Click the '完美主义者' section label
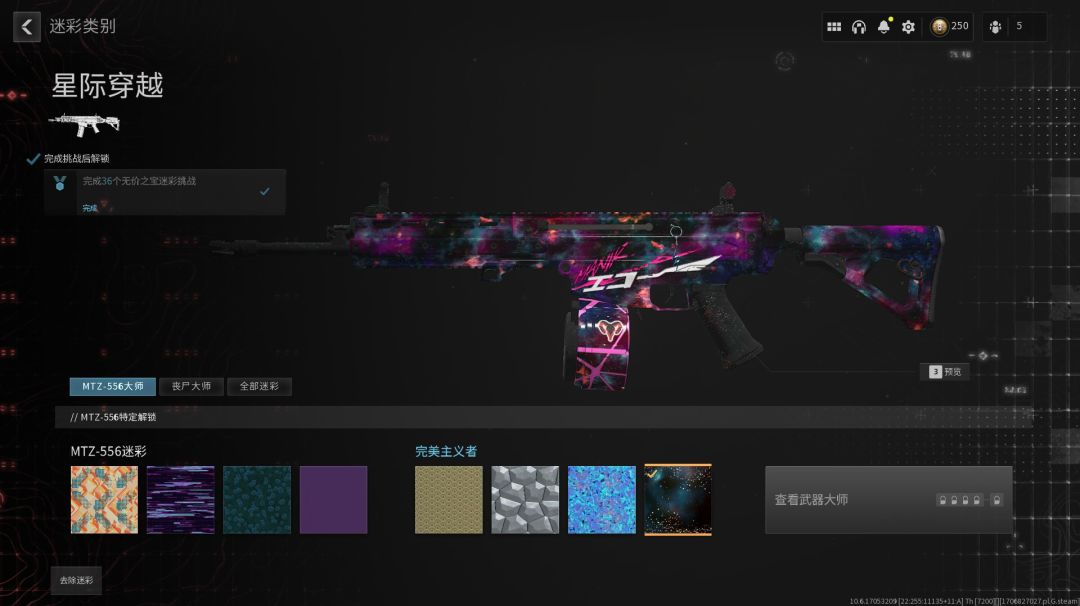The width and height of the screenshot is (1080, 606). coord(446,451)
